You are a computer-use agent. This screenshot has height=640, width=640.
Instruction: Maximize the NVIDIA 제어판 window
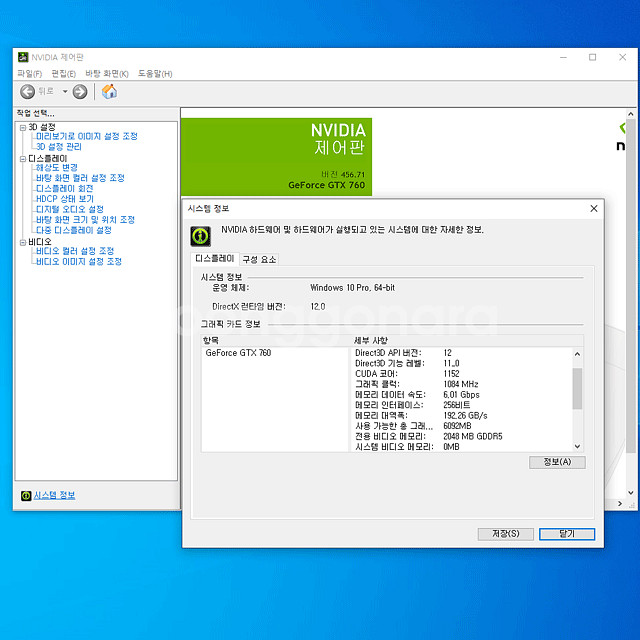592,58
